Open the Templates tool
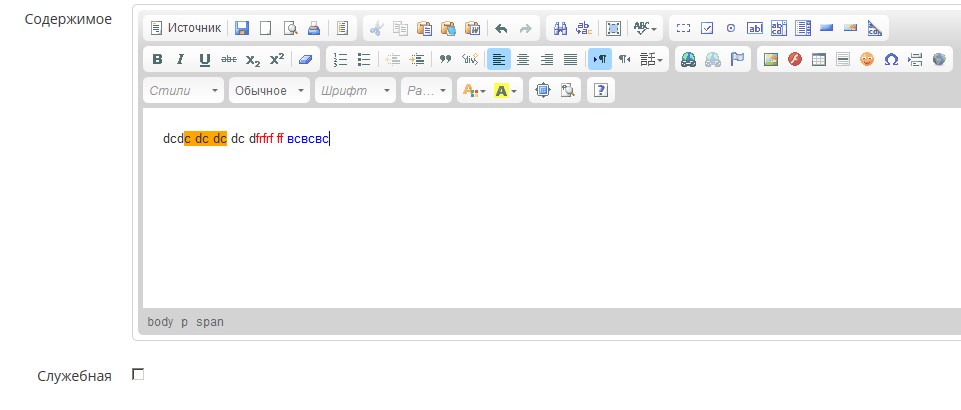 coord(342,28)
